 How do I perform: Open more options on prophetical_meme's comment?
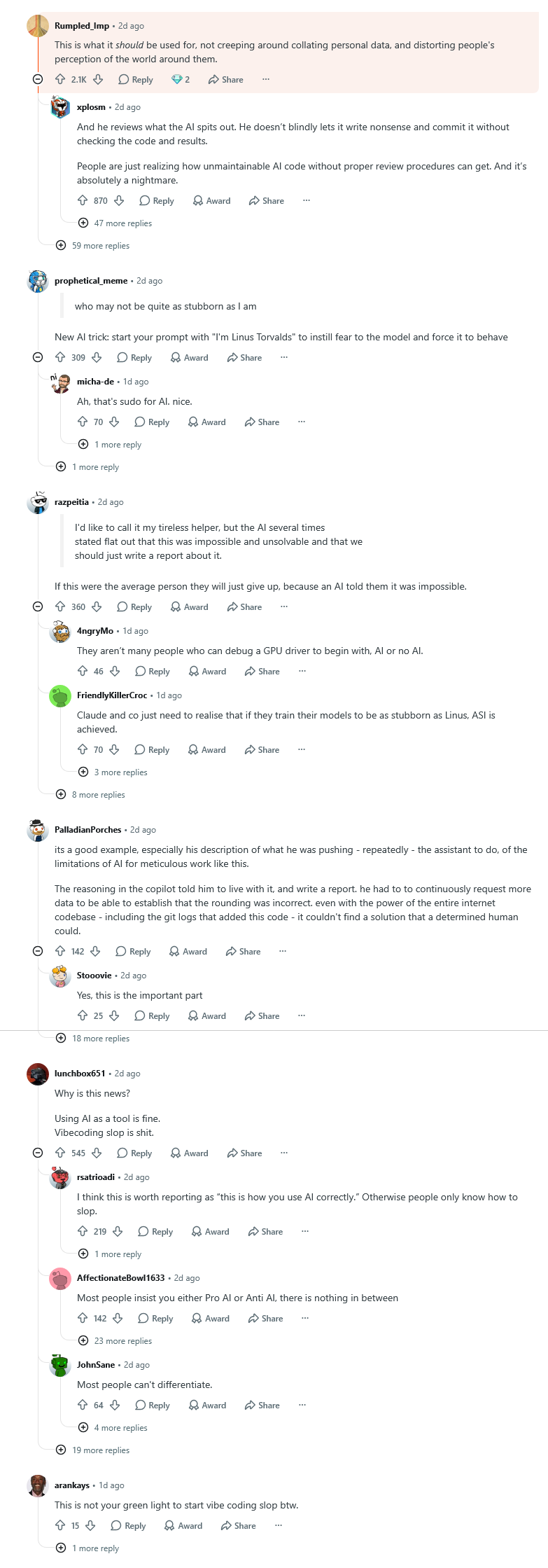click(284, 357)
